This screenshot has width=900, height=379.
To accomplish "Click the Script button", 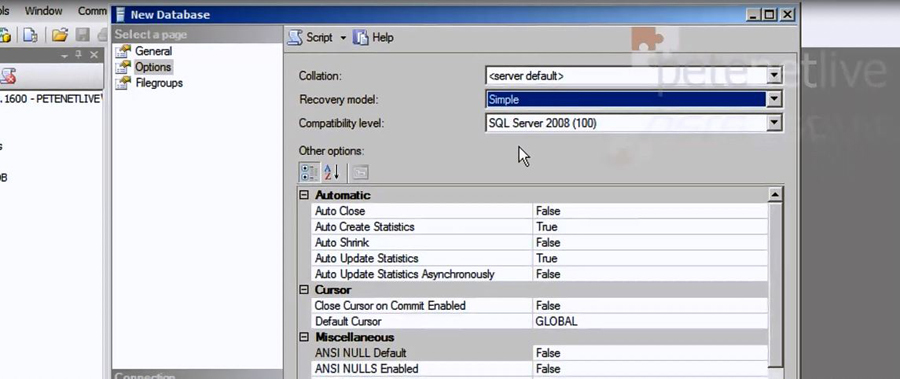I will [x=311, y=37].
